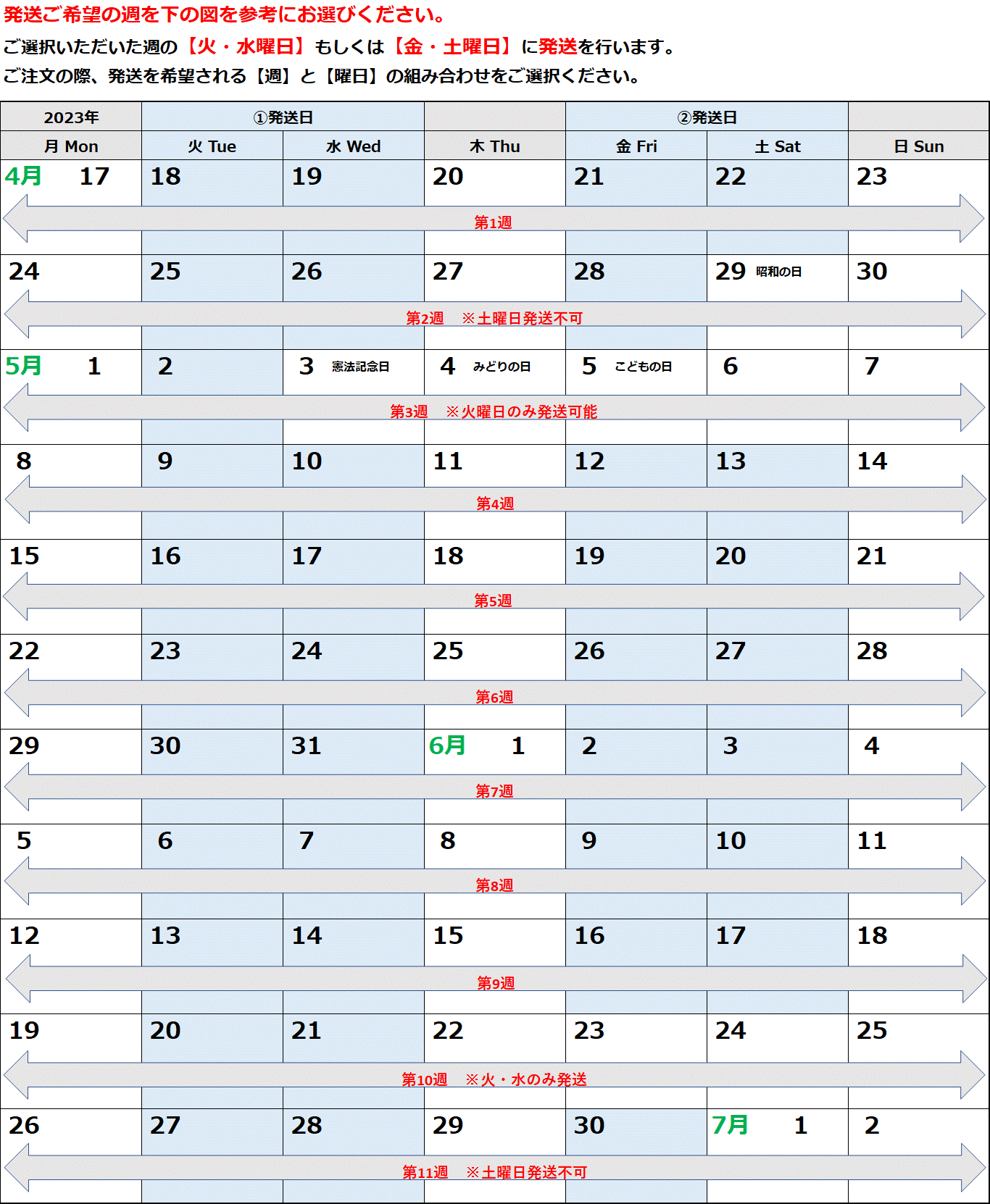Click April 17 beside the 4月 label
990x1204 pixels.
(x=94, y=176)
